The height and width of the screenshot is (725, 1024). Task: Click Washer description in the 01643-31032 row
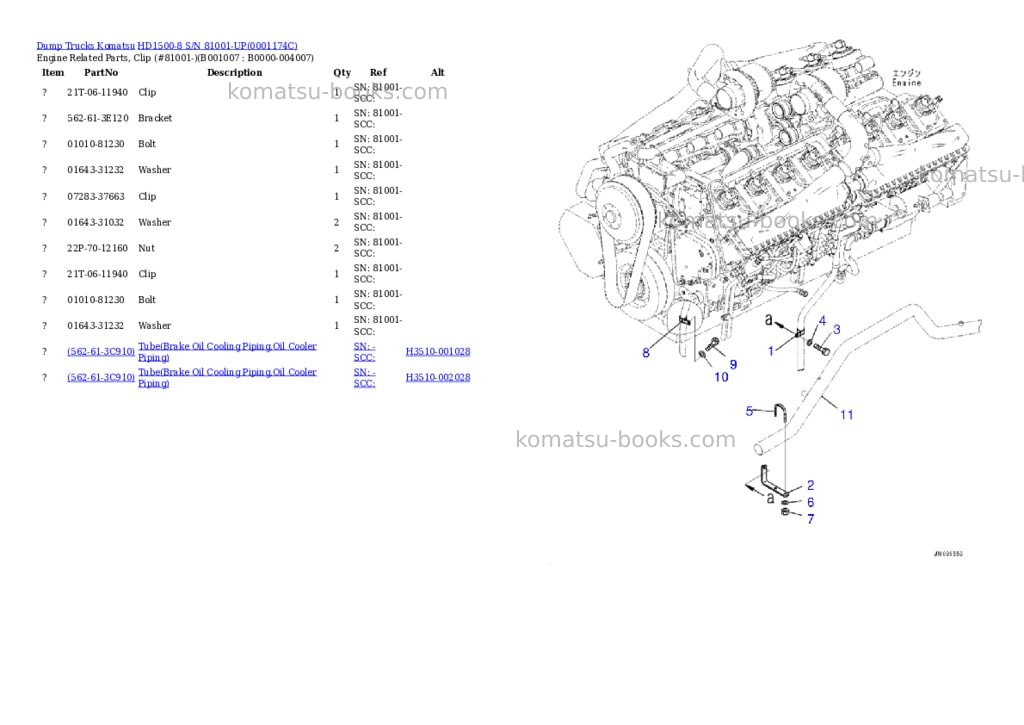click(x=154, y=222)
